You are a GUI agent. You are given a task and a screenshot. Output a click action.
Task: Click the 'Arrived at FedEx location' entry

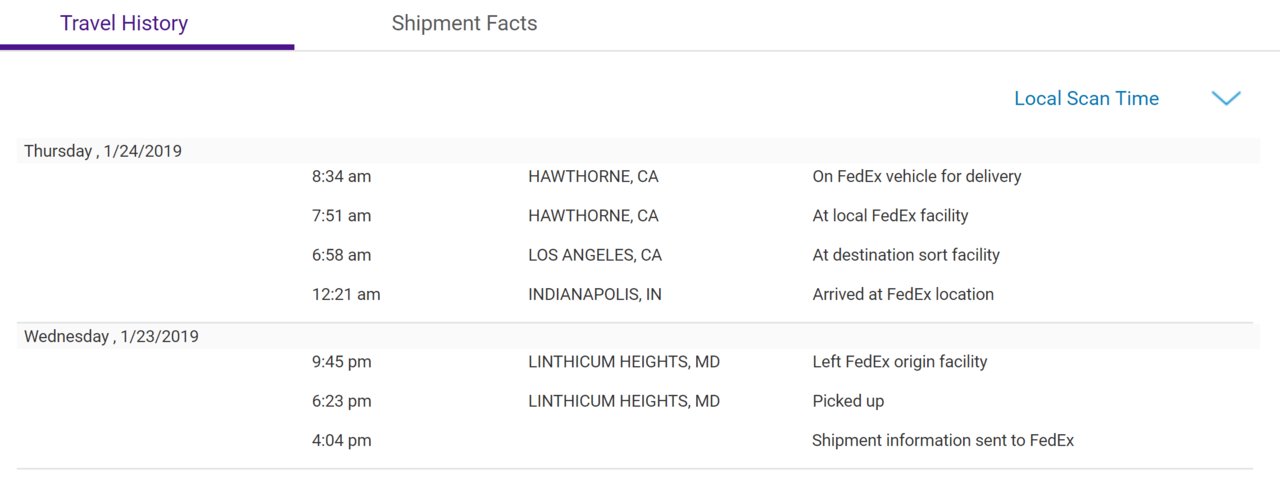(903, 294)
